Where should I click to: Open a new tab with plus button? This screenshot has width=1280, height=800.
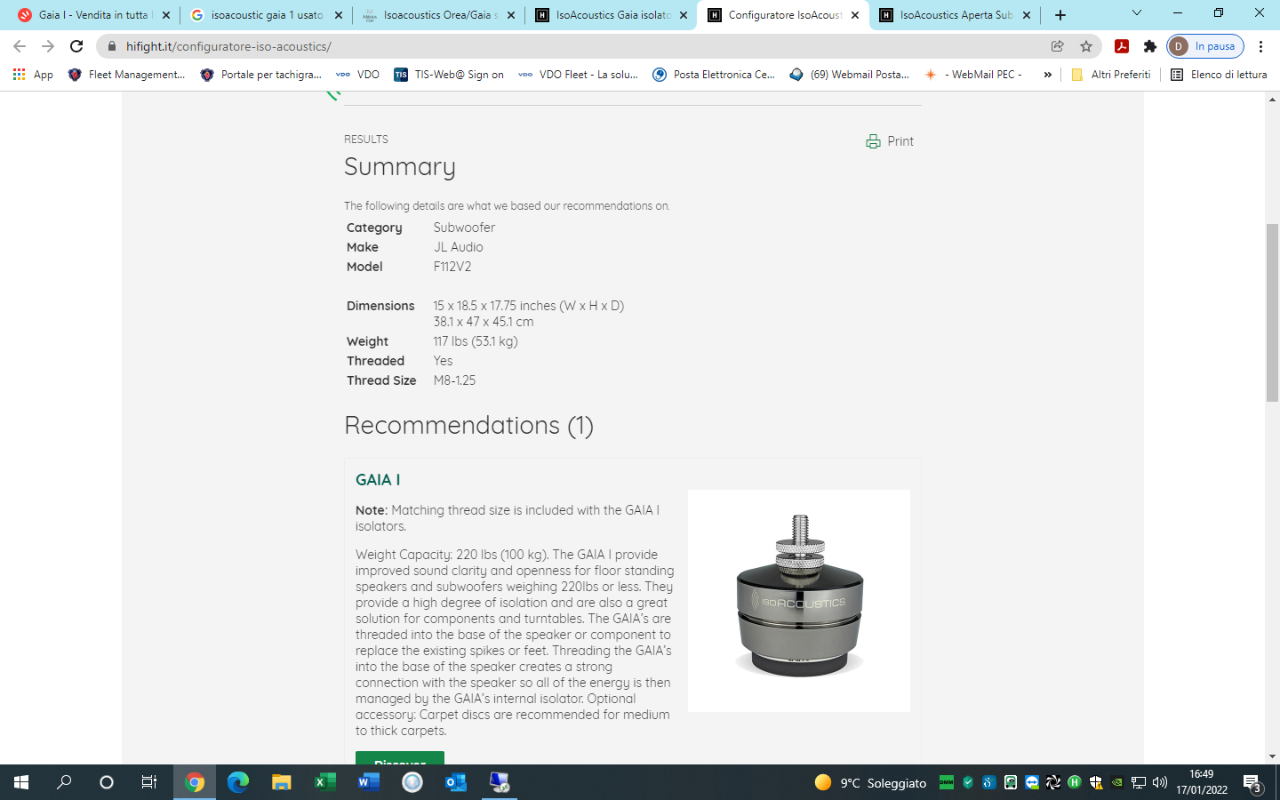pos(1060,15)
